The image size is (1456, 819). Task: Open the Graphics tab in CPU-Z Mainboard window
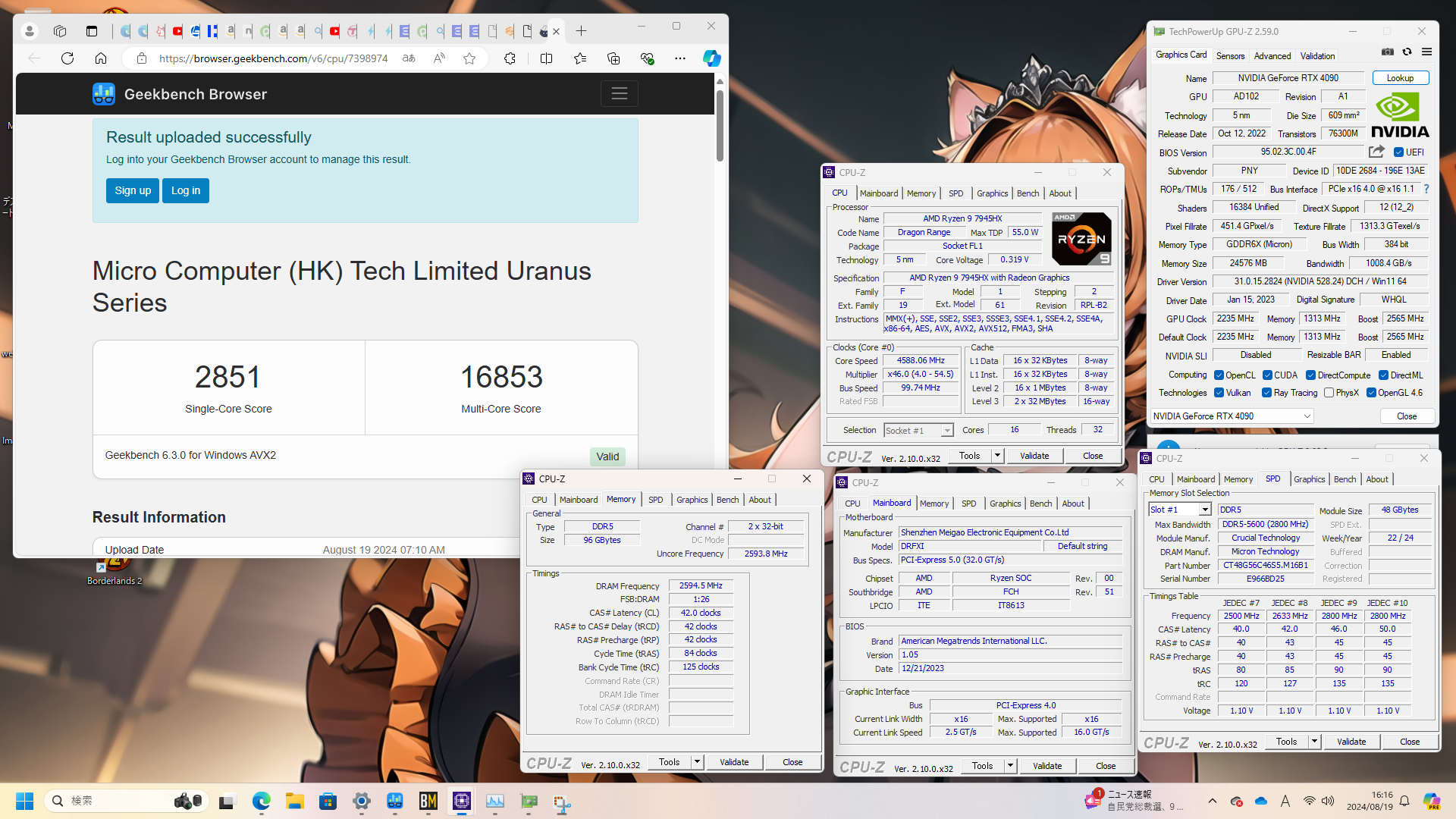[x=1005, y=504]
